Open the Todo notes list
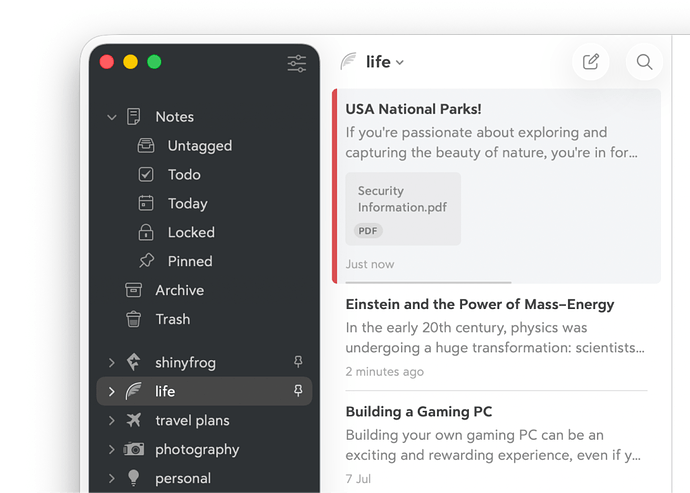Image resolution: width=690 pixels, height=493 pixels. 184,175
